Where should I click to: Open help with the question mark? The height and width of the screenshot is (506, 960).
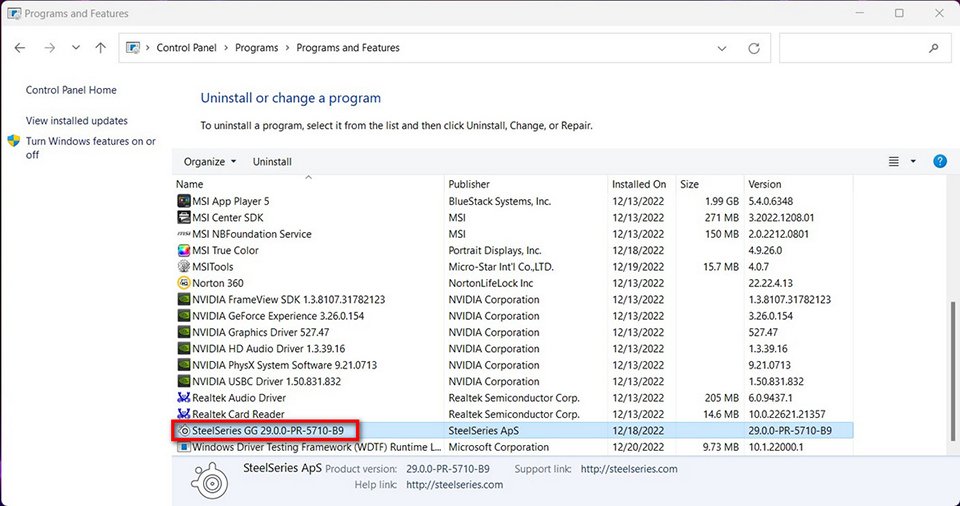[940, 161]
